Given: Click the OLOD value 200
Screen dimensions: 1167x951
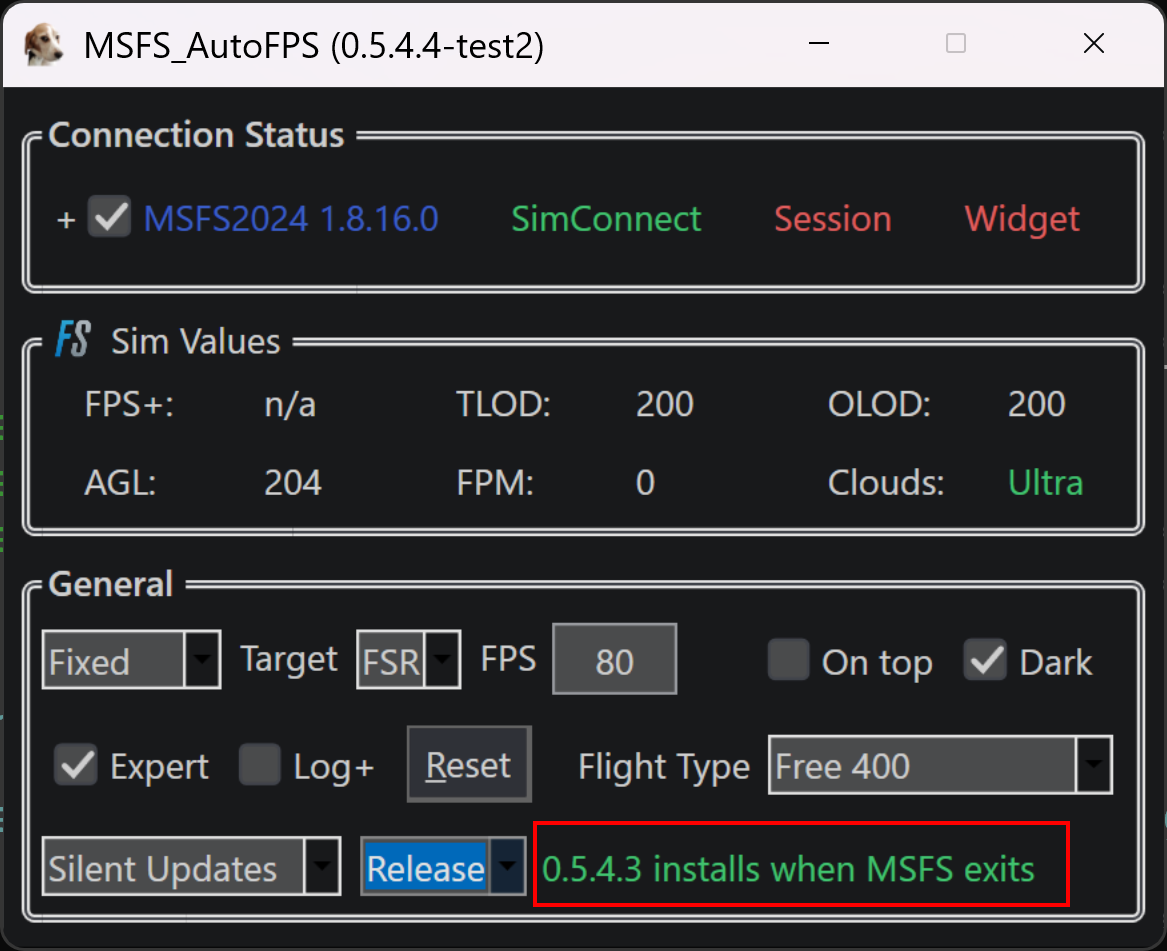Looking at the screenshot, I should pos(1037,404).
